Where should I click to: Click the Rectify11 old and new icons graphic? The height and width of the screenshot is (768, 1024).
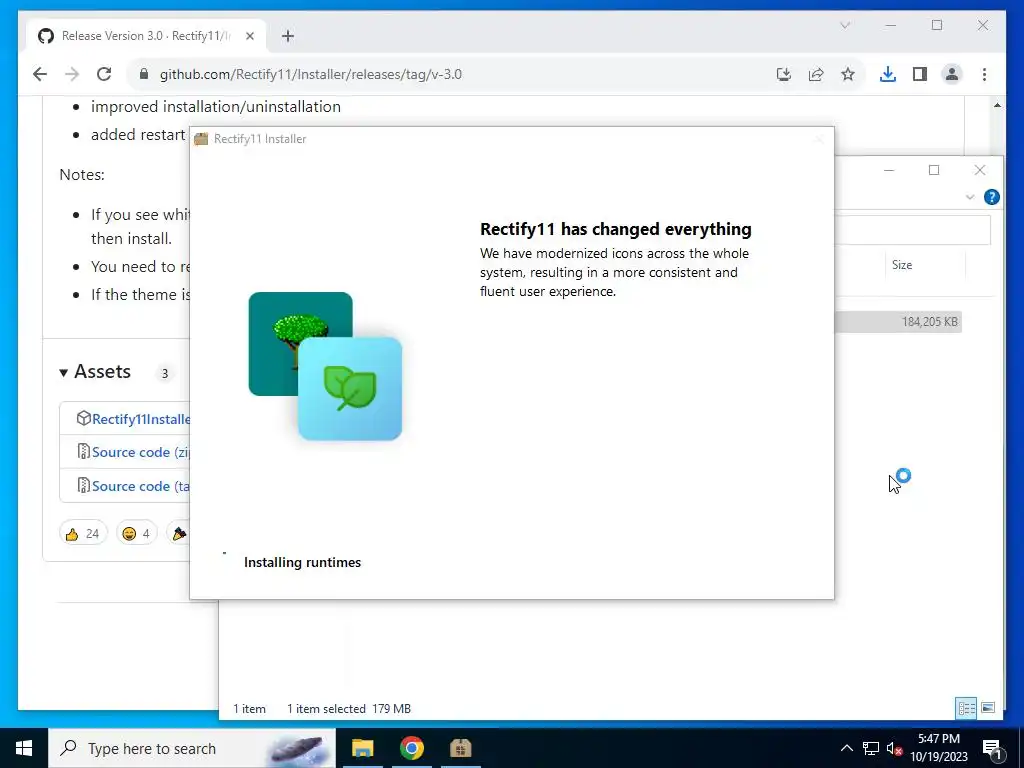tap(325, 366)
